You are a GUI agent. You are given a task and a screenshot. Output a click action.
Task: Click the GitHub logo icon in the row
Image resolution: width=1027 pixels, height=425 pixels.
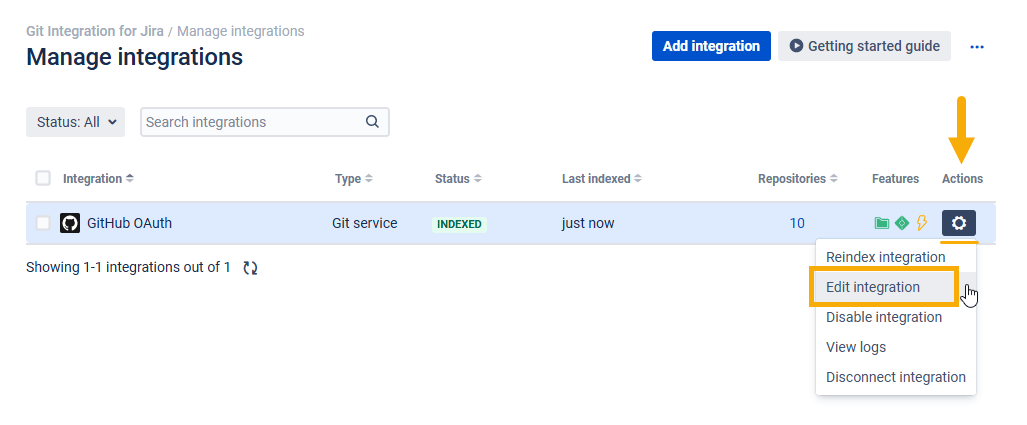tap(70, 223)
